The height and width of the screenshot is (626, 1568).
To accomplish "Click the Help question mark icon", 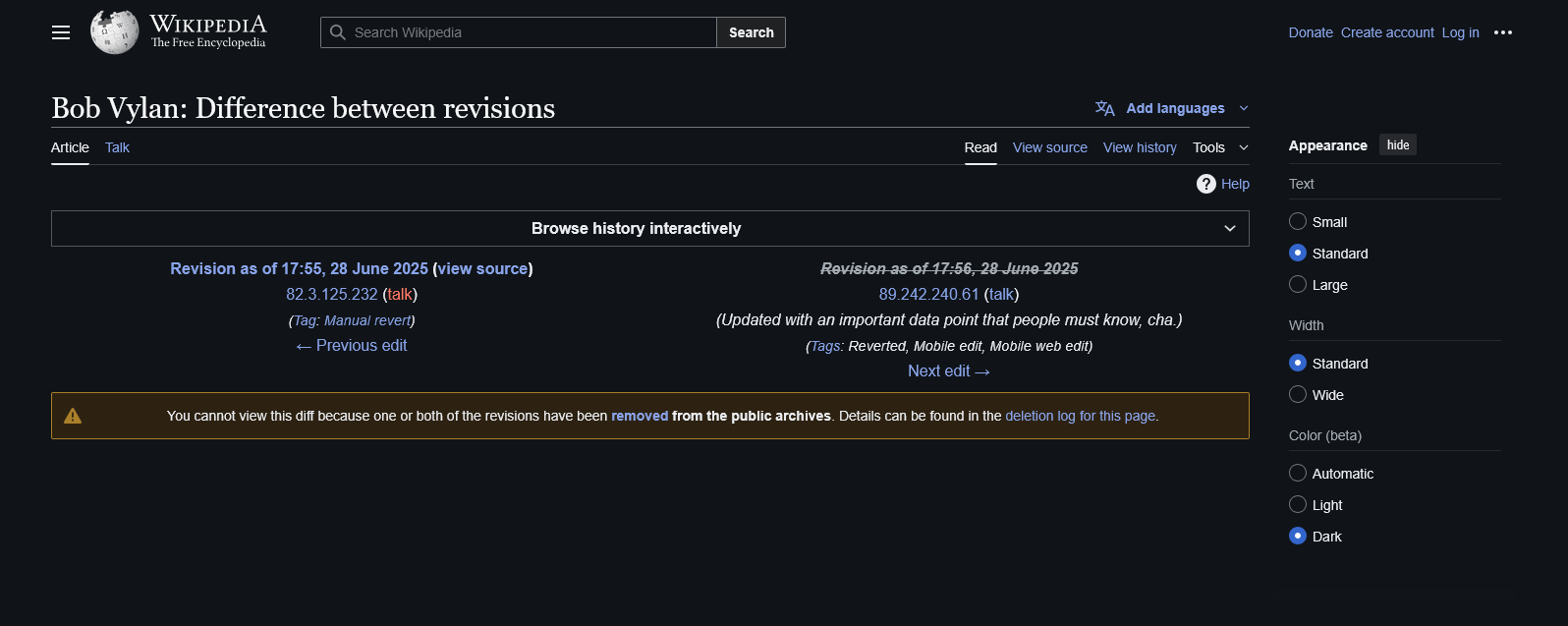I will (1206, 184).
